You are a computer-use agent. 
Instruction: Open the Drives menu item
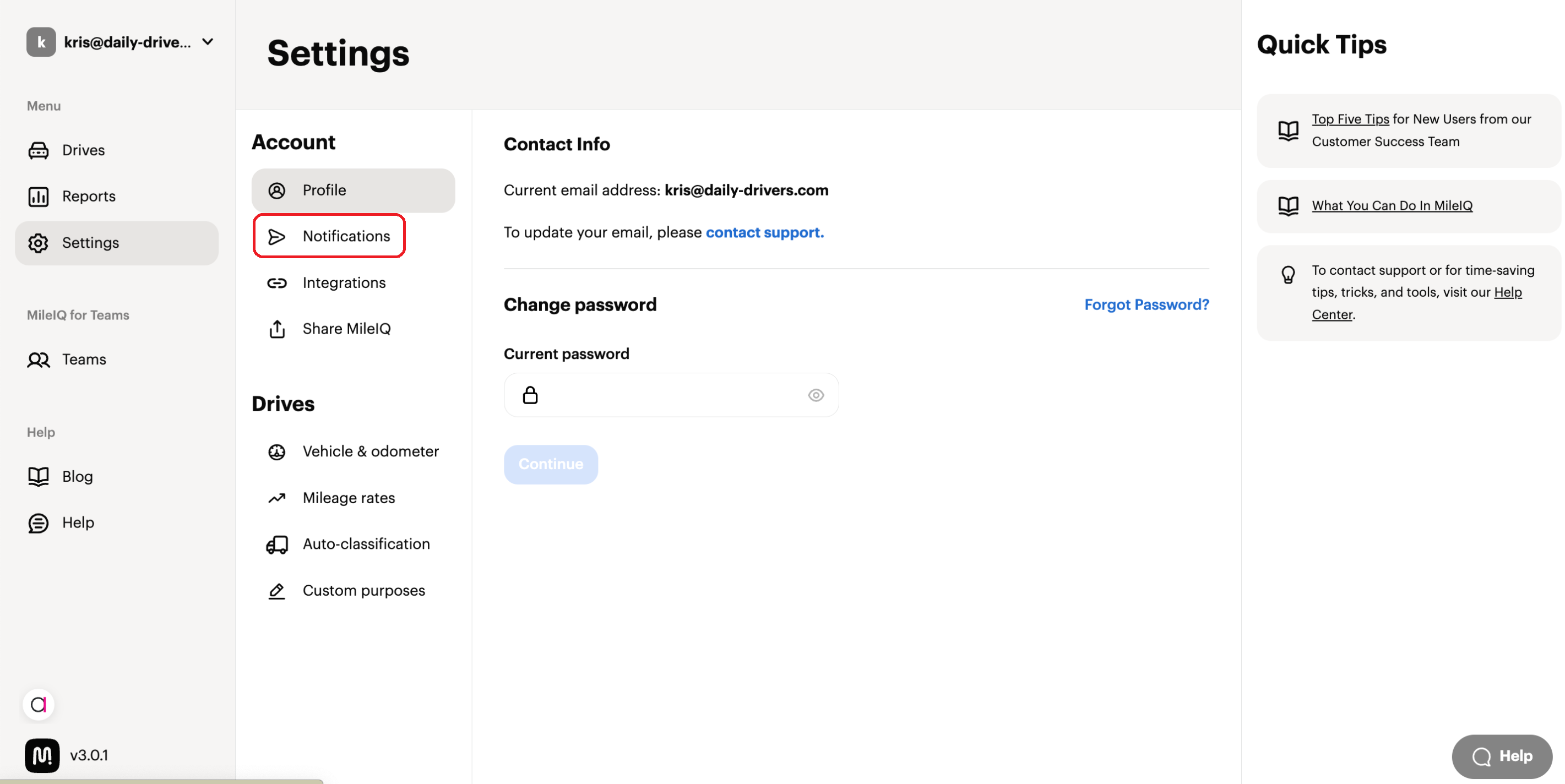tap(117, 150)
